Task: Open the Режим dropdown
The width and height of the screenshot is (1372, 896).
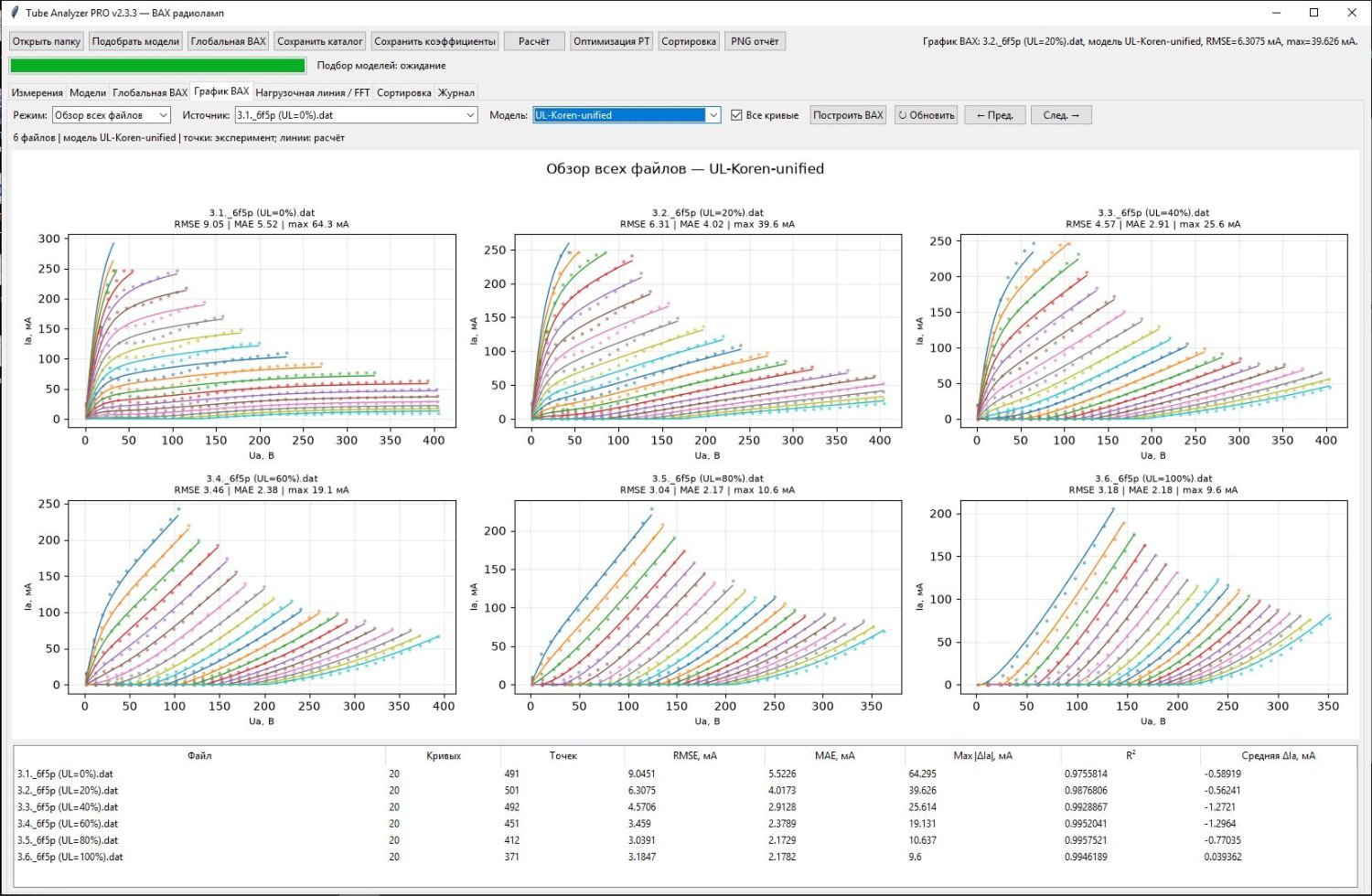Action: pyautogui.click(x=111, y=115)
